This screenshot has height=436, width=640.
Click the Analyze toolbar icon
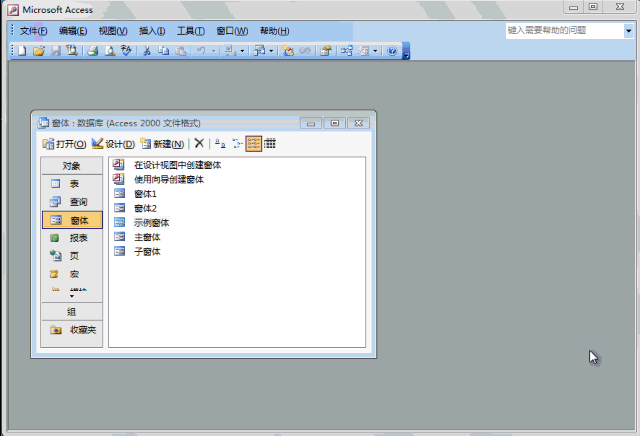tap(260, 51)
